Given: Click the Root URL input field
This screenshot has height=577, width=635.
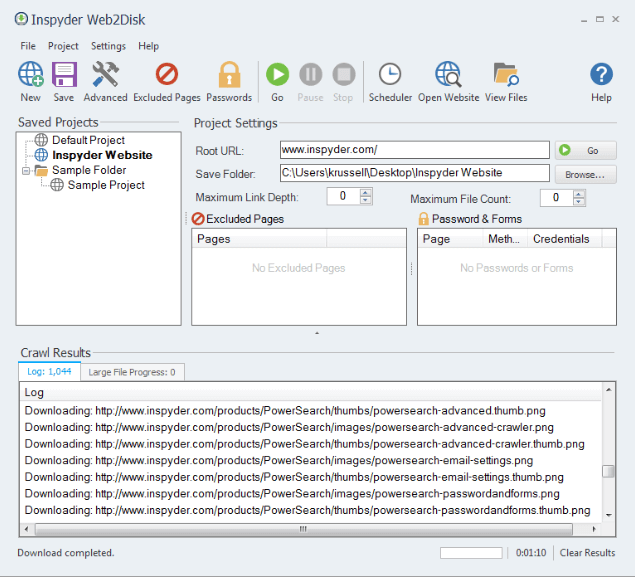Looking at the screenshot, I should 414,150.
